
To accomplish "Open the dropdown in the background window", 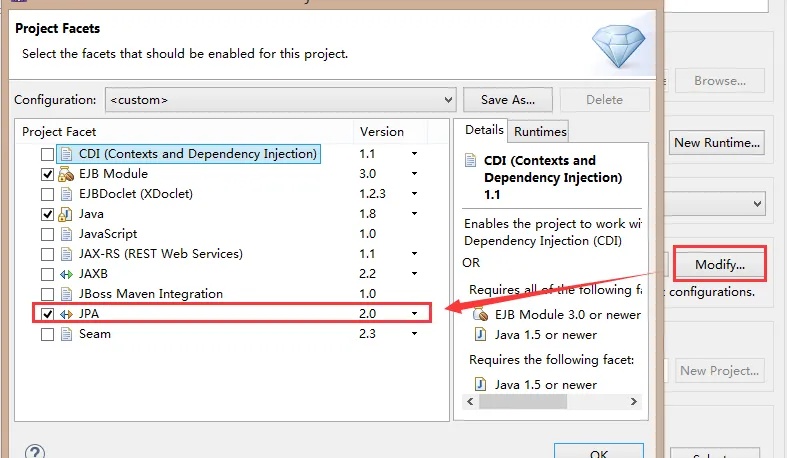I will (x=715, y=204).
